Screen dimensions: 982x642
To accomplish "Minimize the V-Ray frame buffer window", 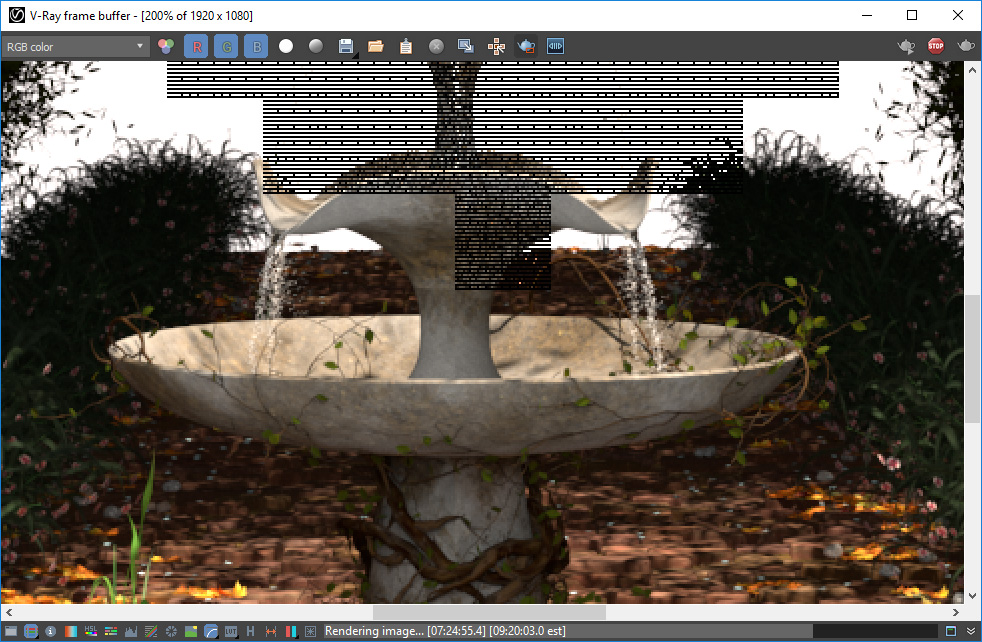I will tap(867, 15).
